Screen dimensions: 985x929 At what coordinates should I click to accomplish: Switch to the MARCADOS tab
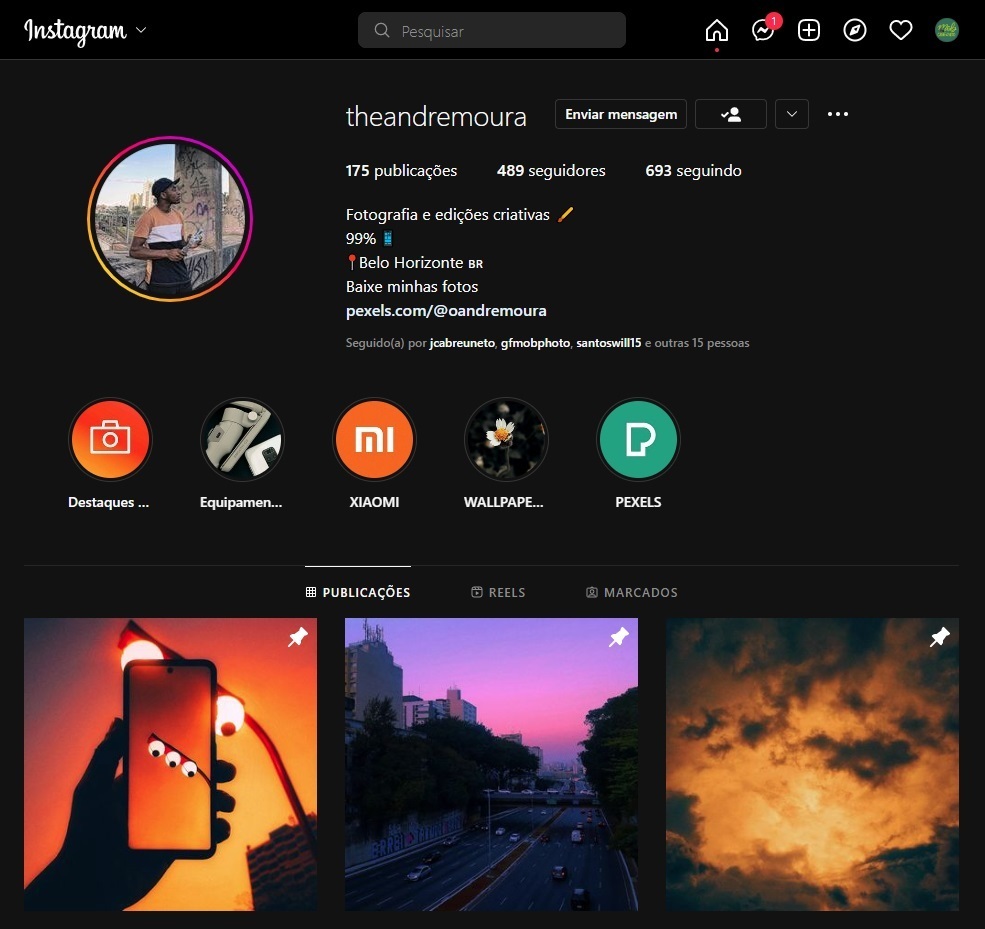tap(632, 593)
